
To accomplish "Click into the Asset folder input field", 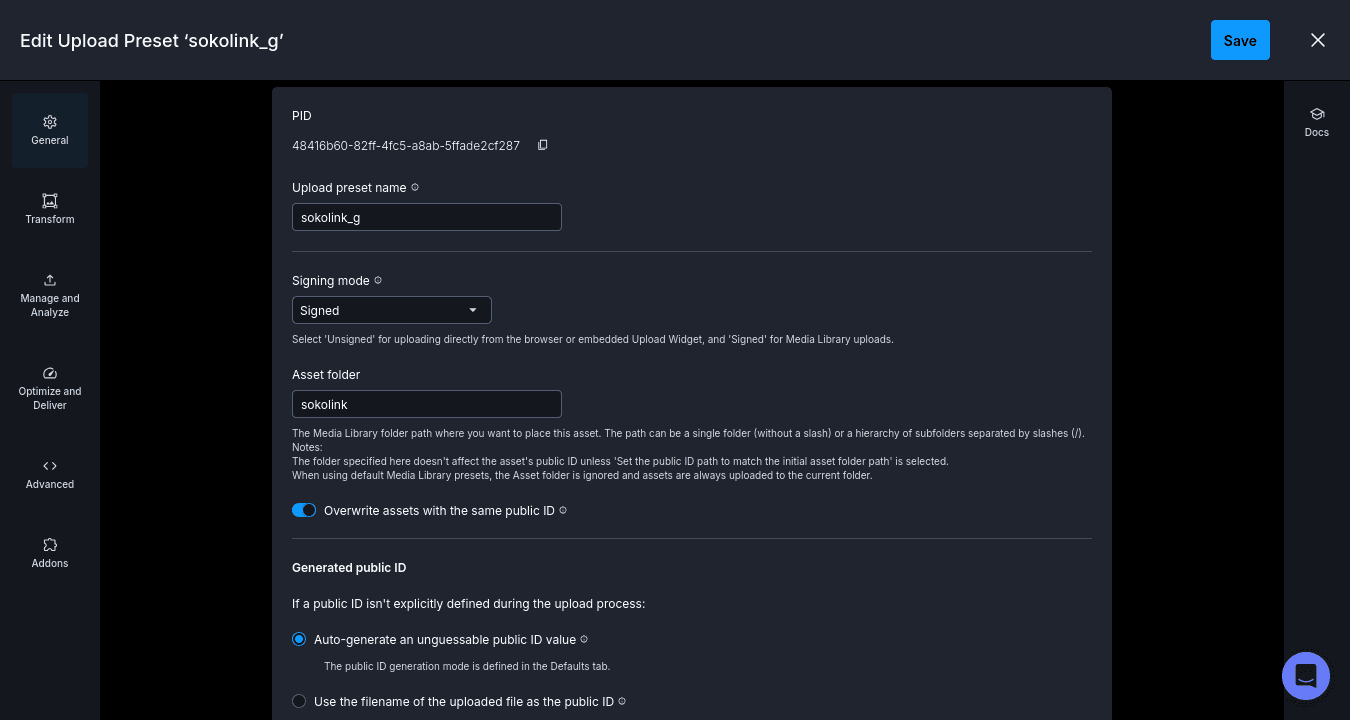I will 427,404.
